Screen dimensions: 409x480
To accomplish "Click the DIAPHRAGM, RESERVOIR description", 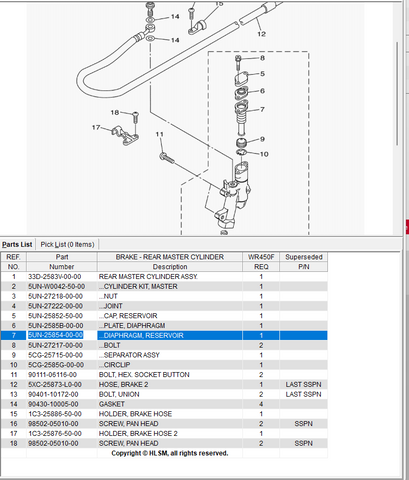I will (141, 335).
